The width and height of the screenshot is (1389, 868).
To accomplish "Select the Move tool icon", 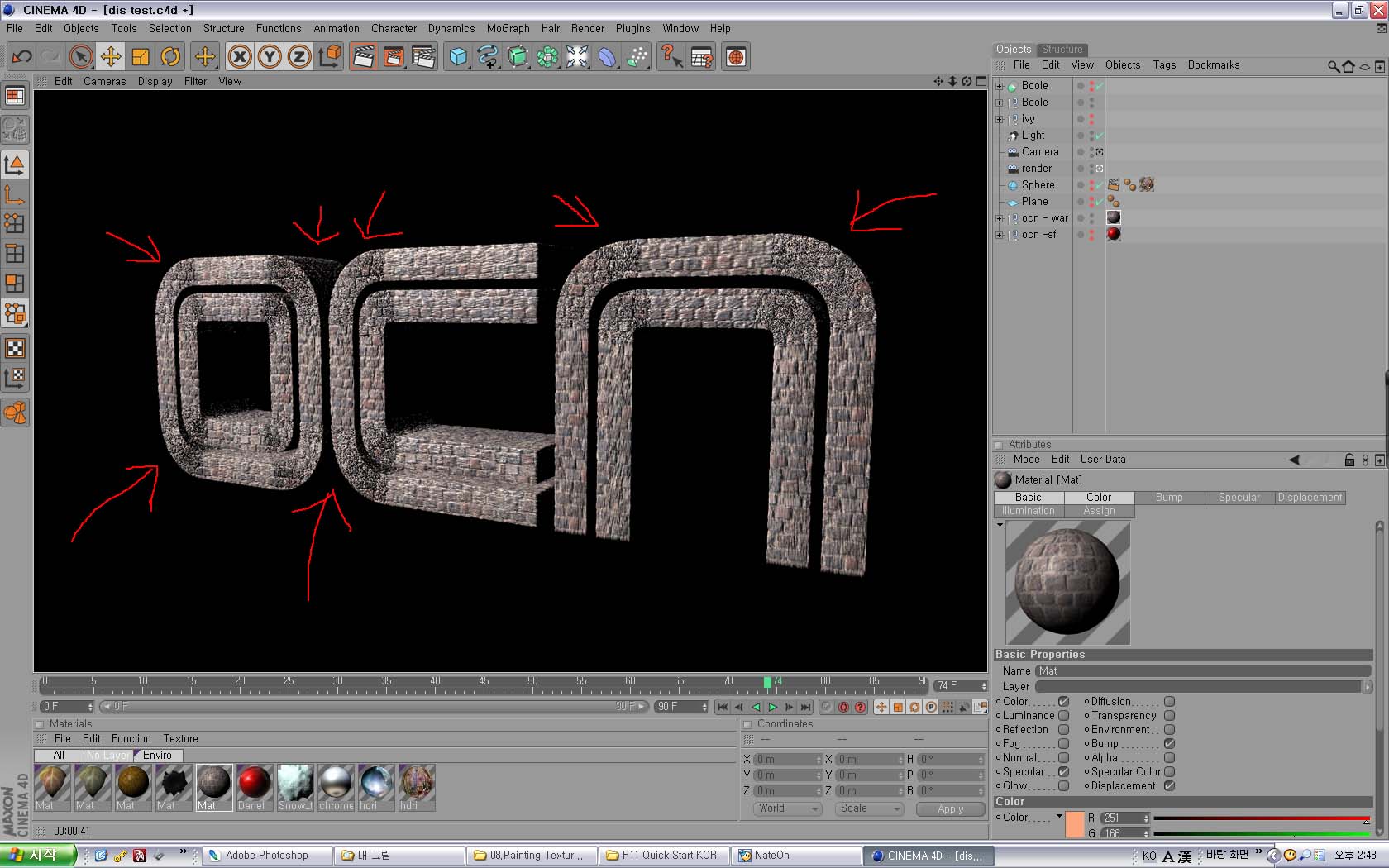I will (x=110, y=56).
